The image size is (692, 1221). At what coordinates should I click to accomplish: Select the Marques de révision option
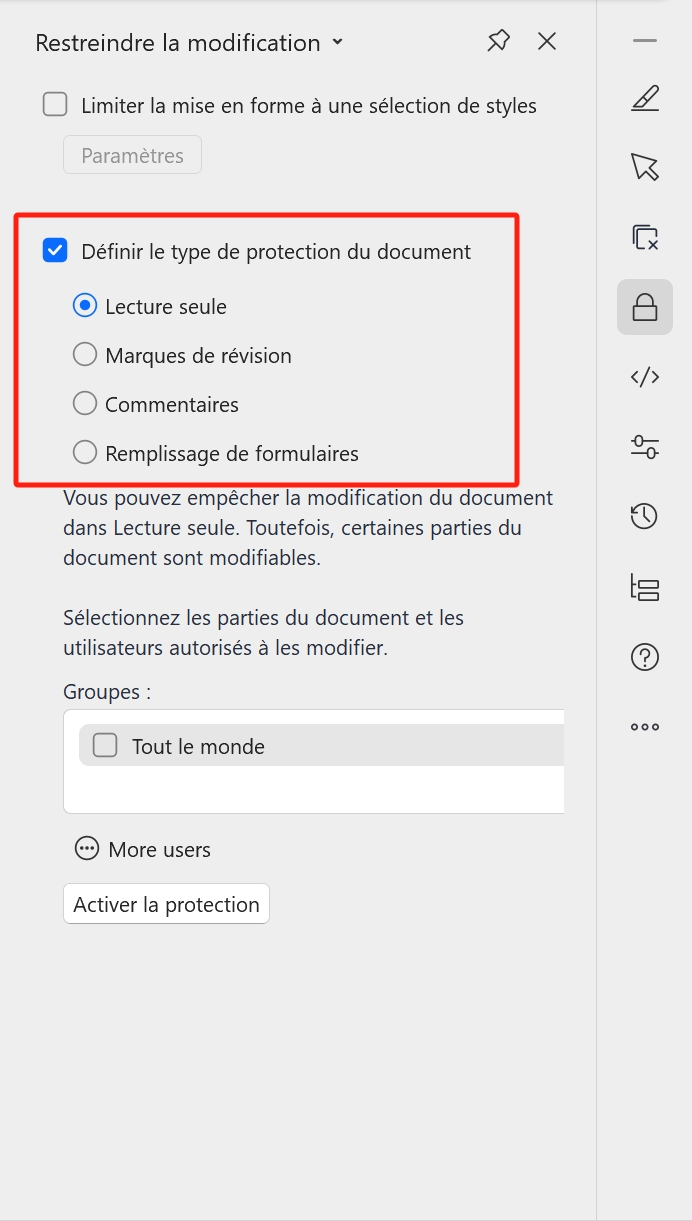point(85,355)
